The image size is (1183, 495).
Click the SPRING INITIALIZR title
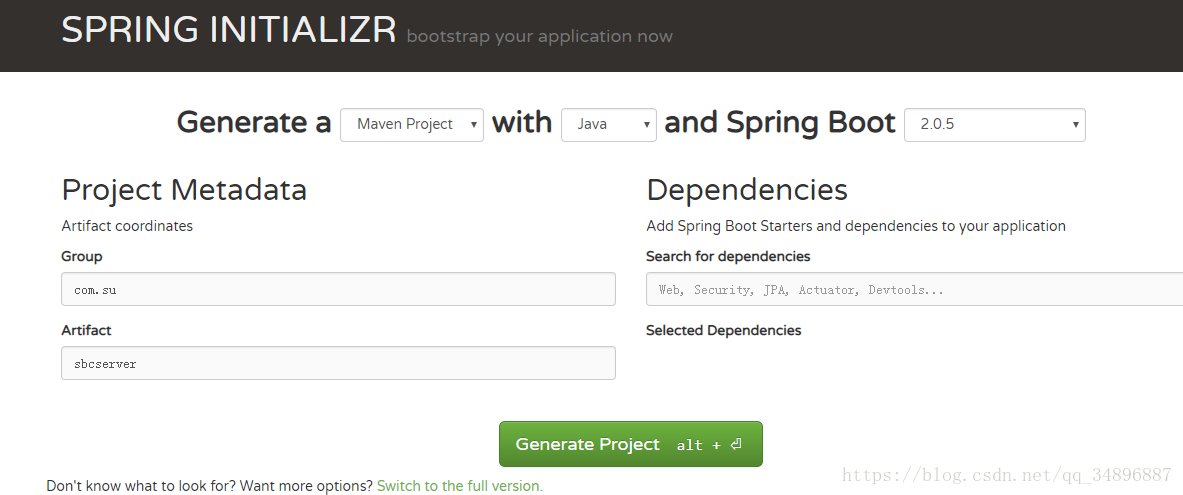(x=229, y=30)
